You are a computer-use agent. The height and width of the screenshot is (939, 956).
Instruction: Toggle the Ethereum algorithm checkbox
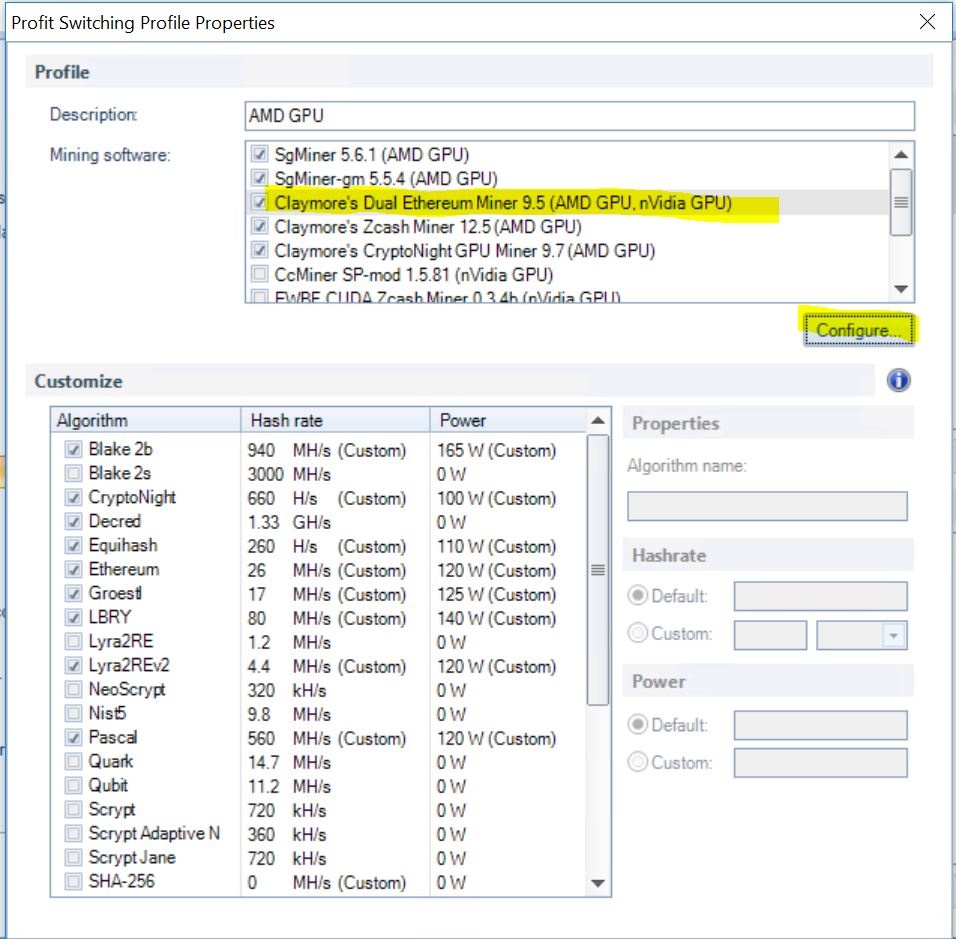73,569
